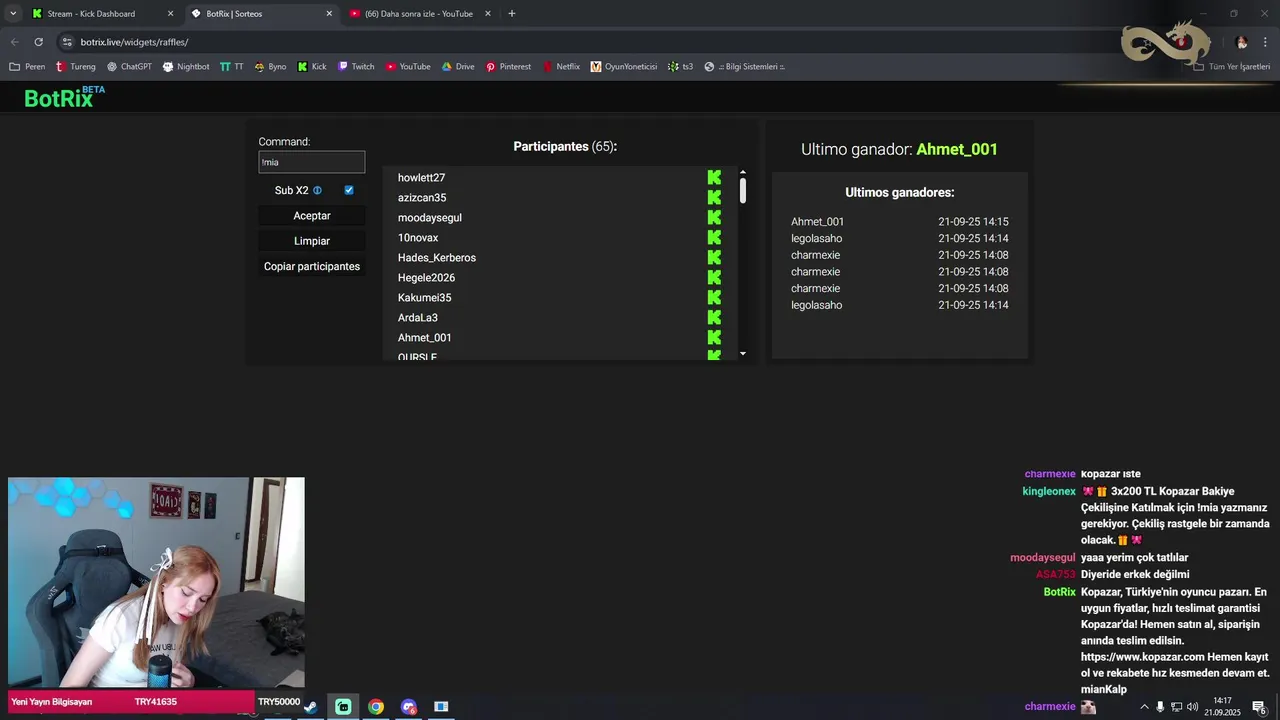Open the tab search dropdown arrow
This screenshot has height=720, width=1280.
(13, 14)
